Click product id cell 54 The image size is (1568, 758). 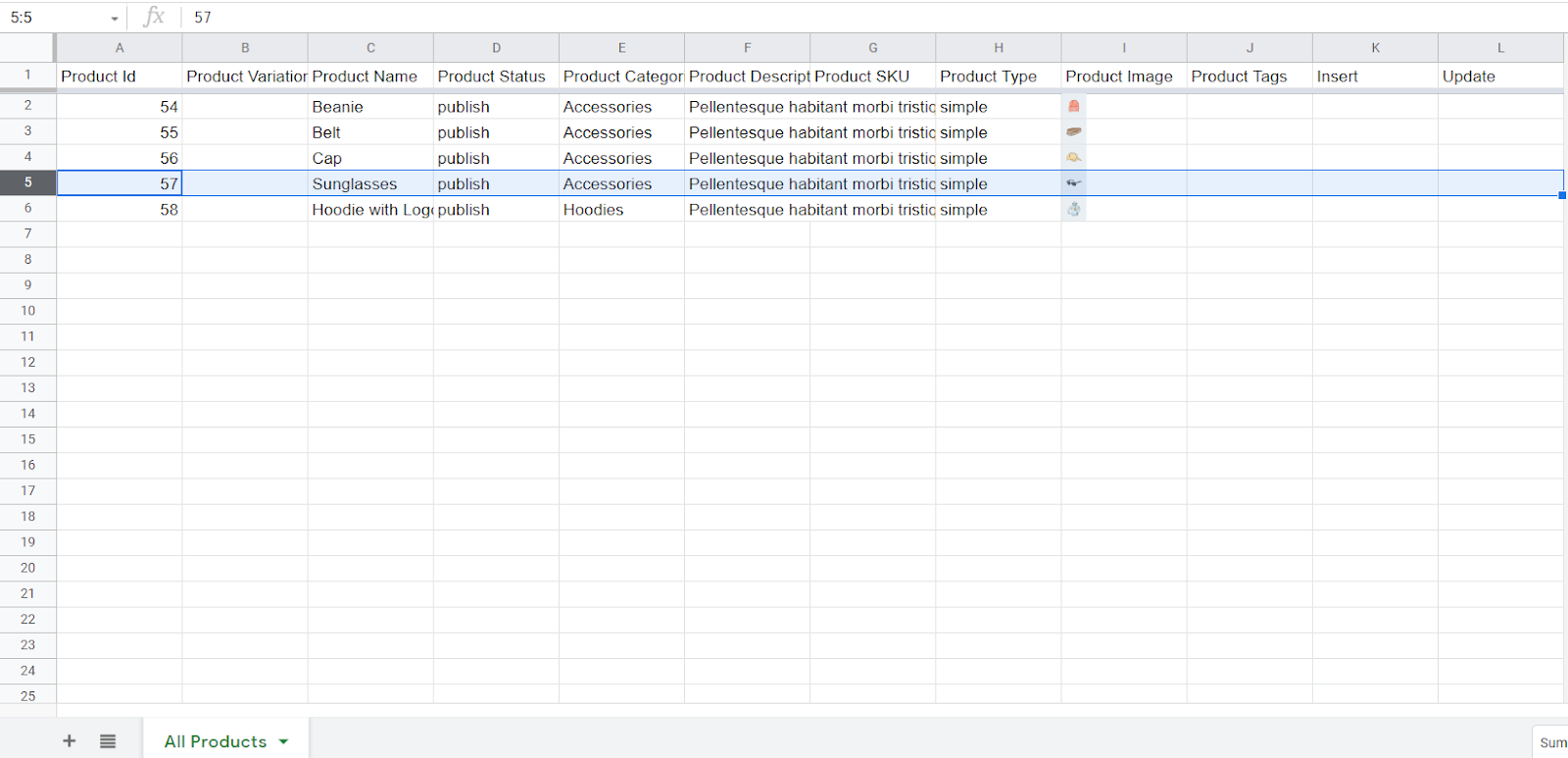[120, 106]
